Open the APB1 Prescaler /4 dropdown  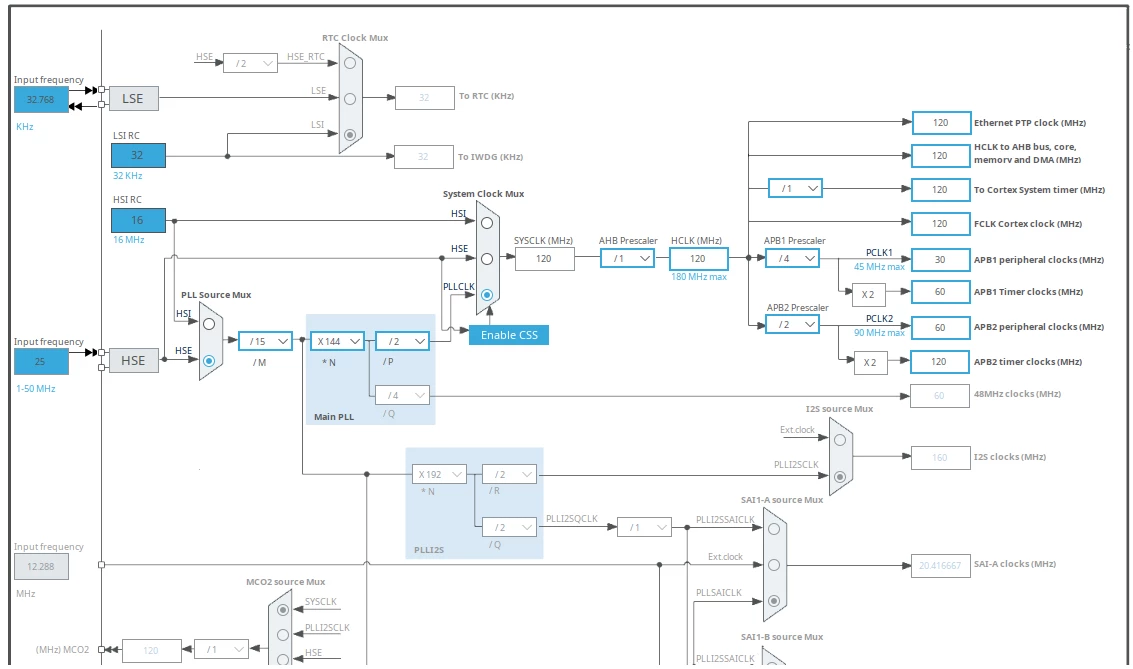point(793,258)
